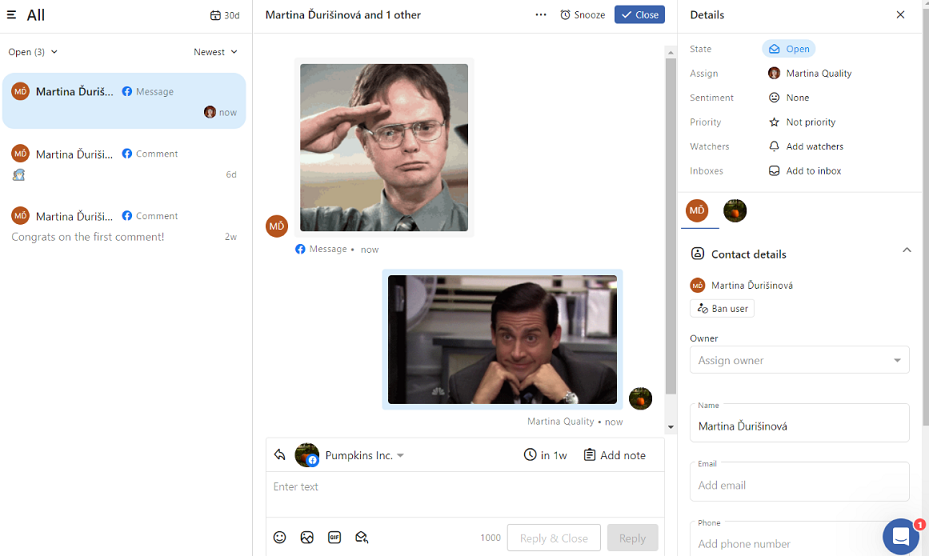
Task: Edit the Name field
Action: 799,423
